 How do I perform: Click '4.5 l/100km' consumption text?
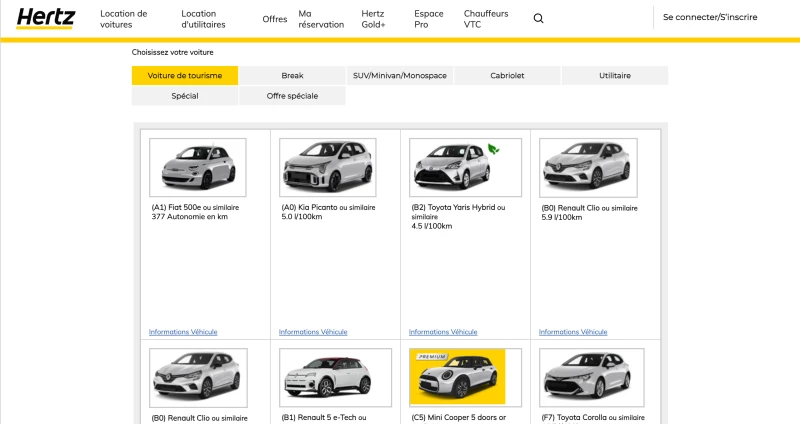(x=432, y=226)
